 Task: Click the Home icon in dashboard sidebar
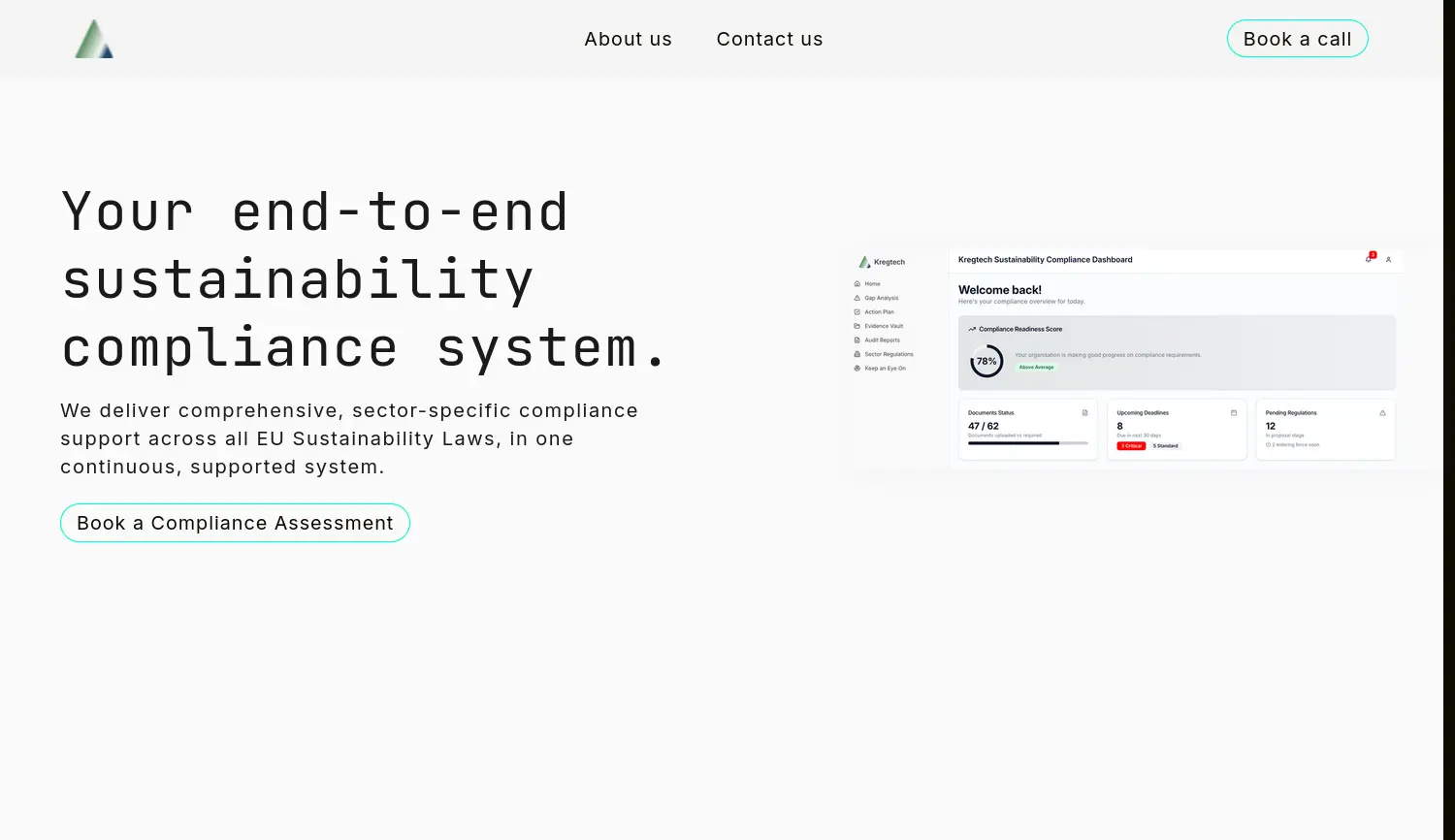coord(857,284)
